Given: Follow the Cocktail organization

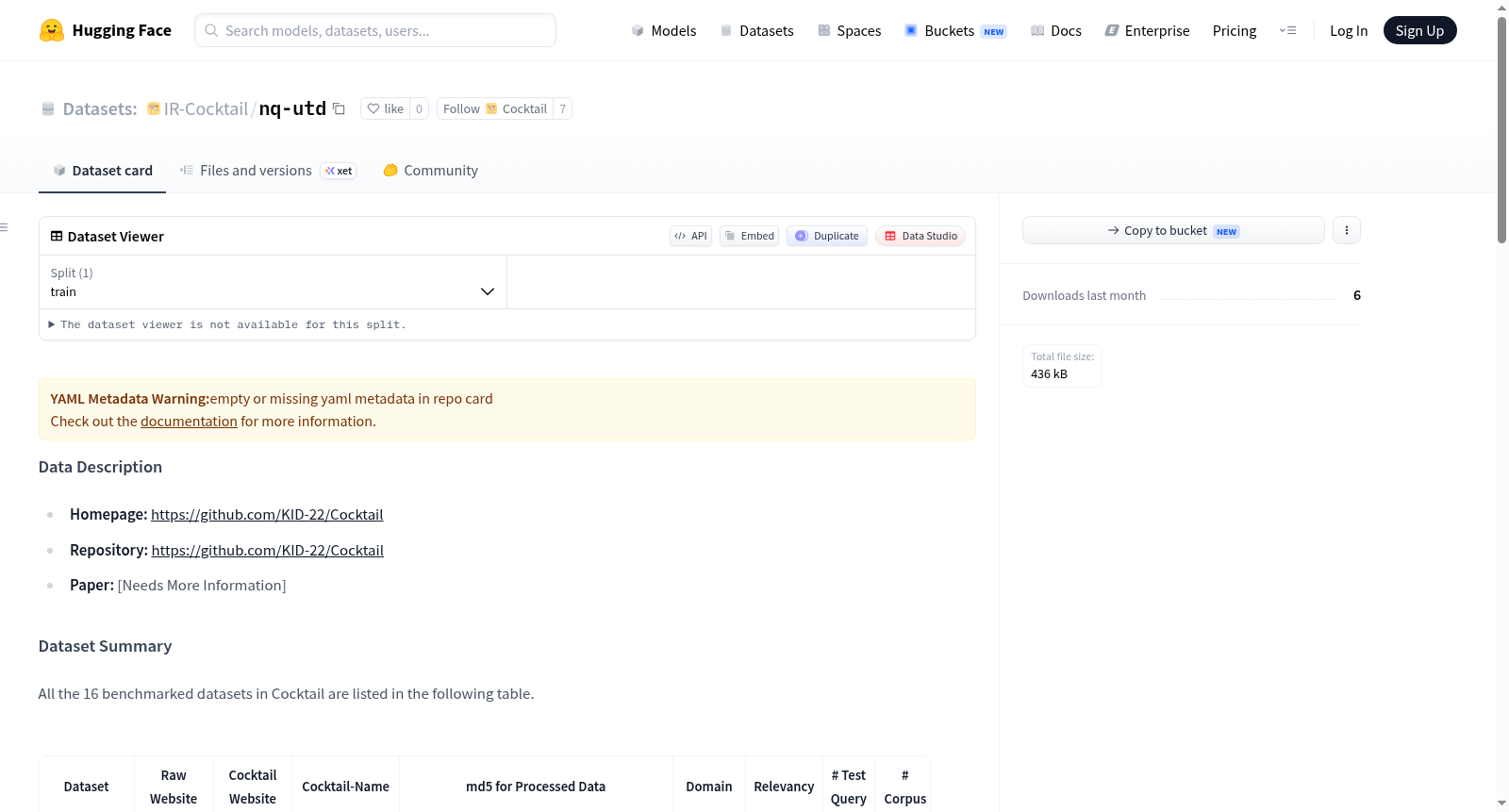Looking at the screenshot, I should [x=494, y=108].
